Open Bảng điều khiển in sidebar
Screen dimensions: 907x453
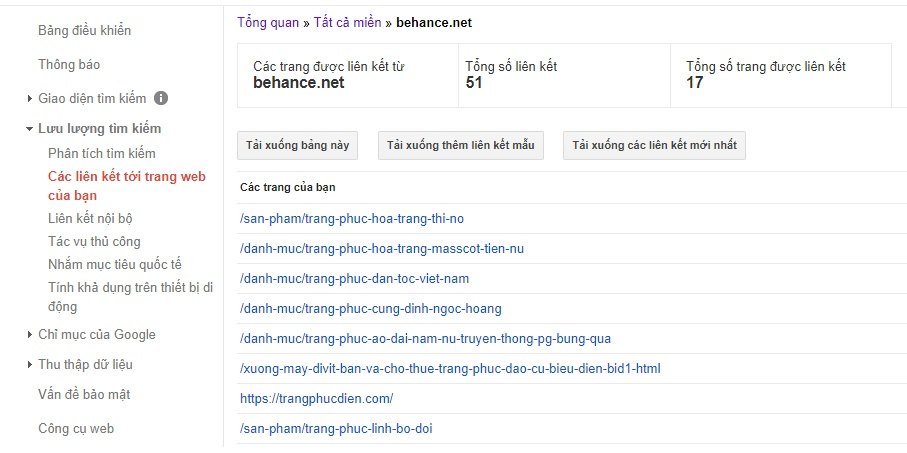(84, 31)
